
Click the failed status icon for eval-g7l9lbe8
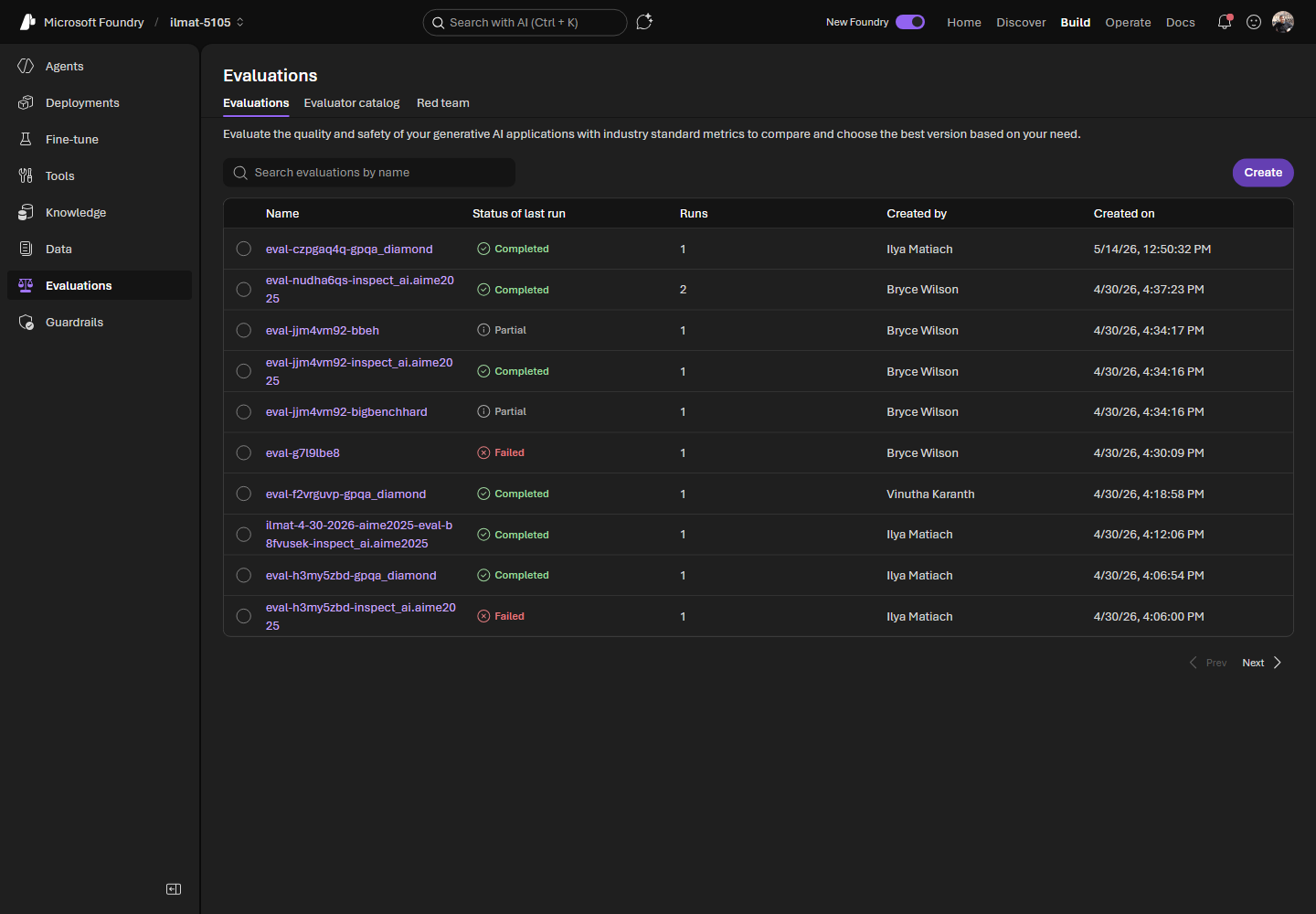(x=483, y=452)
